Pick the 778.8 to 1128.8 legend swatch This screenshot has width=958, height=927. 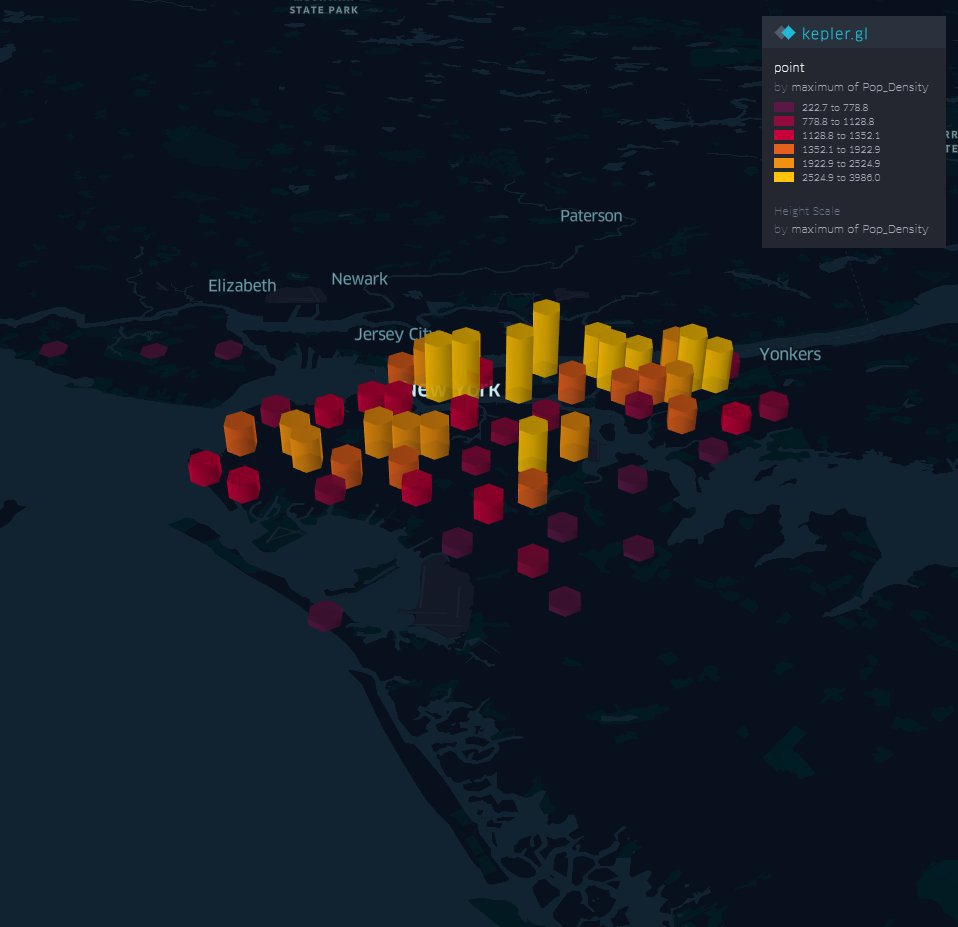pyautogui.click(x=784, y=121)
